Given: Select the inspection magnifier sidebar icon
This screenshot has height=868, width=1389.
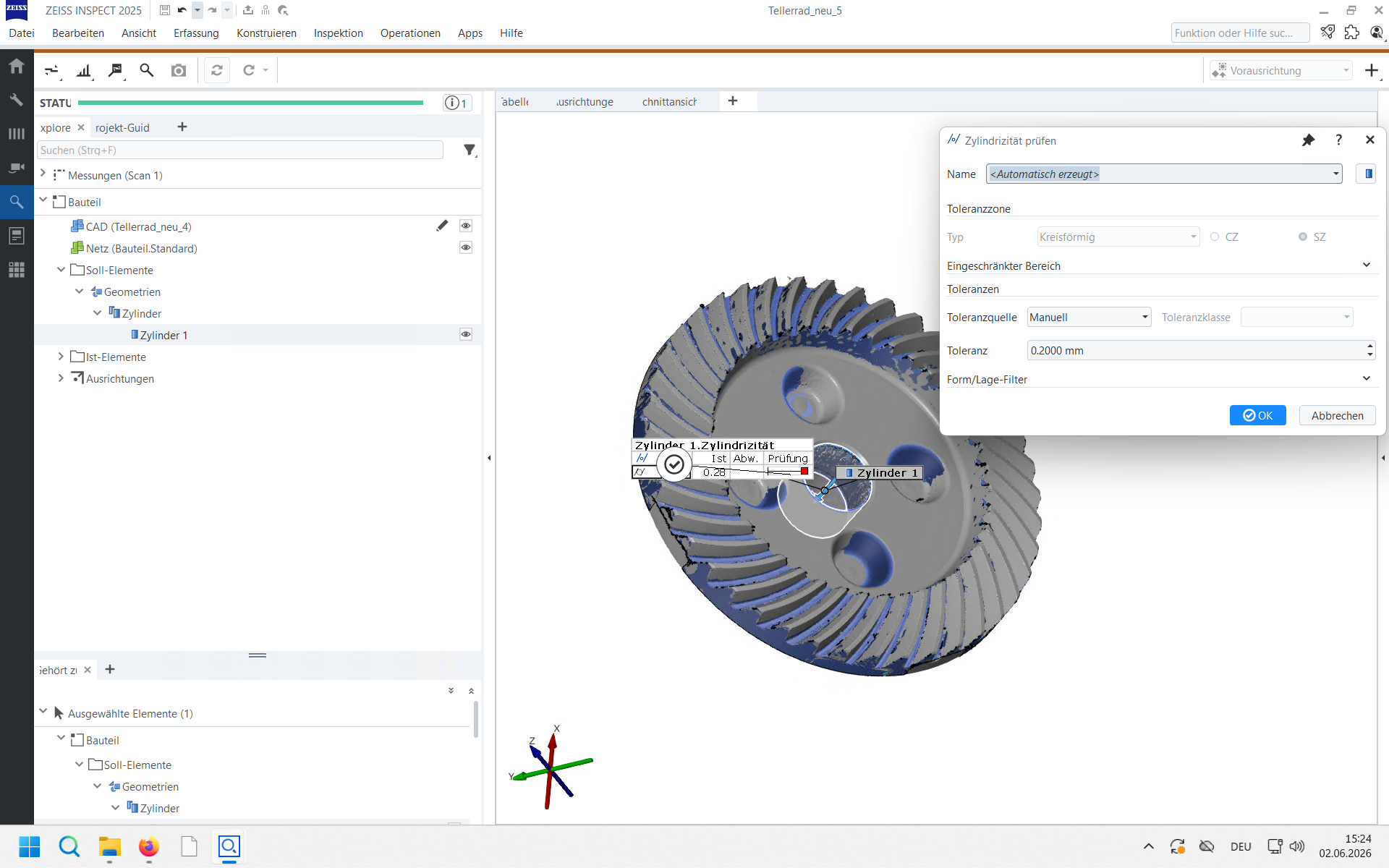Looking at the screenshot, I should click(x=17, y=202).
